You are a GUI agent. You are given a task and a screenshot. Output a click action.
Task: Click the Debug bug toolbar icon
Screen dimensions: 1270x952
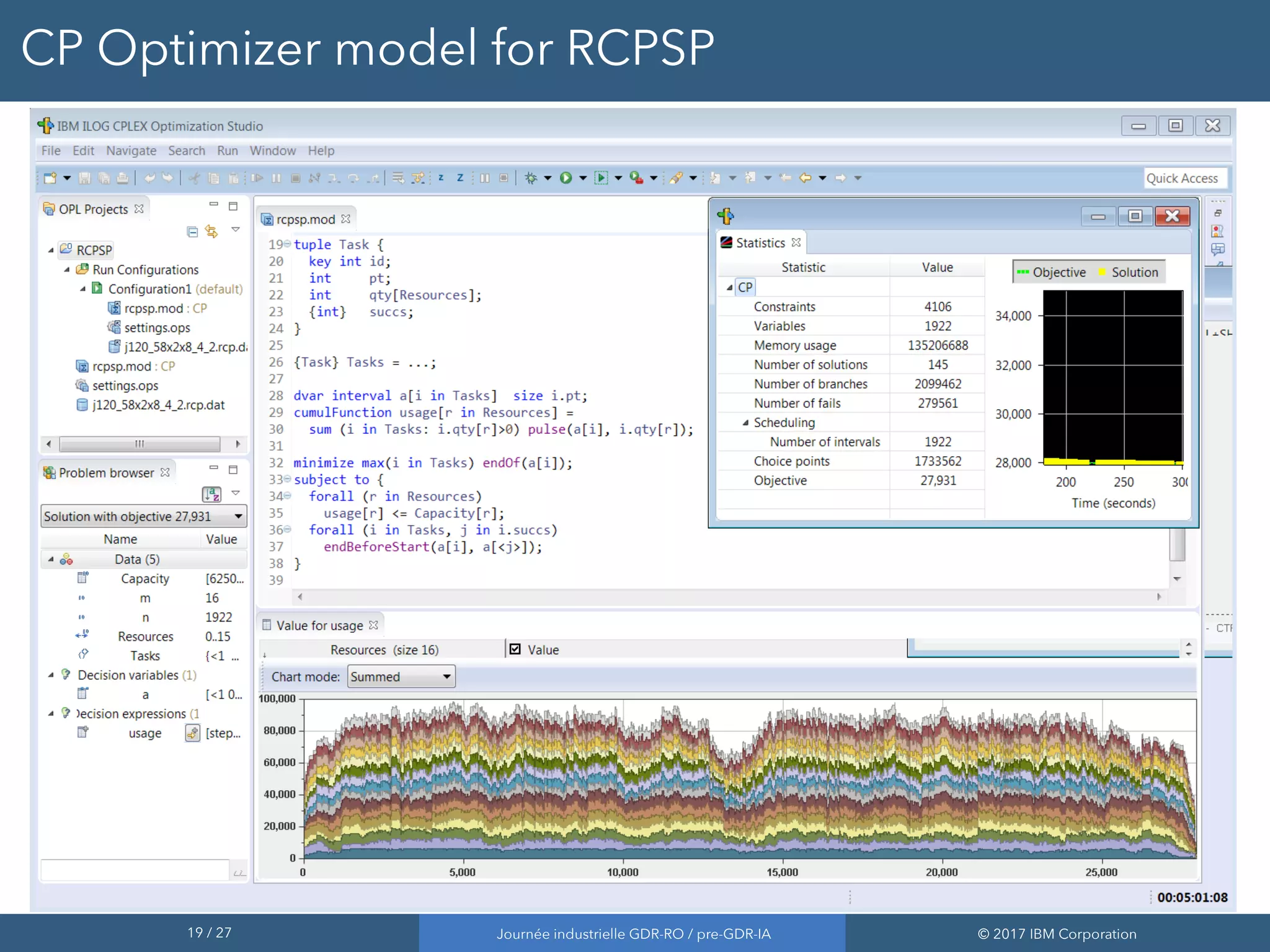531,178
